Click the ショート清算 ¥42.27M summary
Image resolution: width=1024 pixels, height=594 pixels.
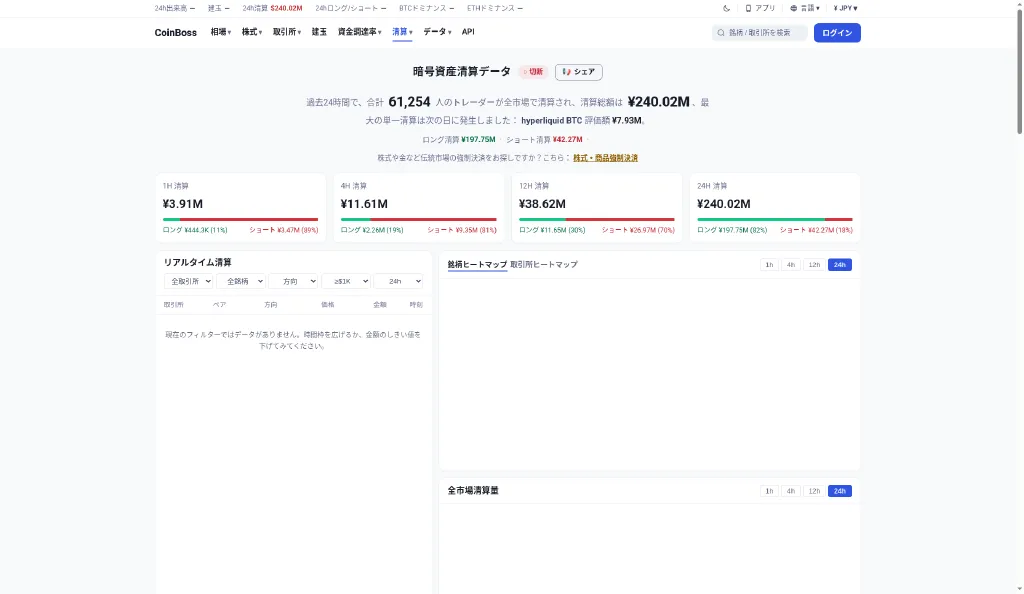[x=544, y=140]
